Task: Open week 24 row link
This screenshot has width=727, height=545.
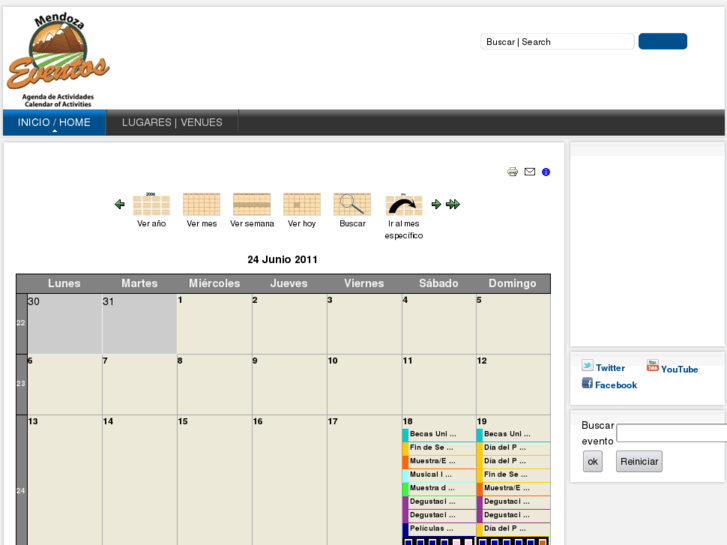Action: tap(21, 490)
